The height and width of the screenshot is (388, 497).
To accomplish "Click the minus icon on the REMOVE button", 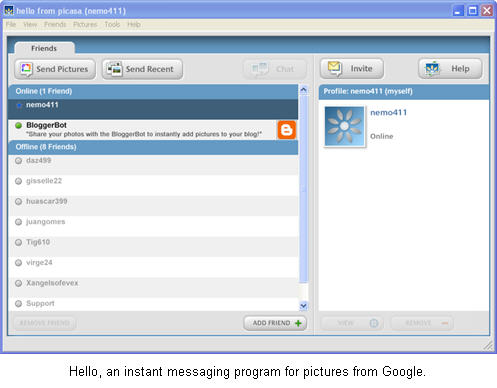I will [445, 323].
